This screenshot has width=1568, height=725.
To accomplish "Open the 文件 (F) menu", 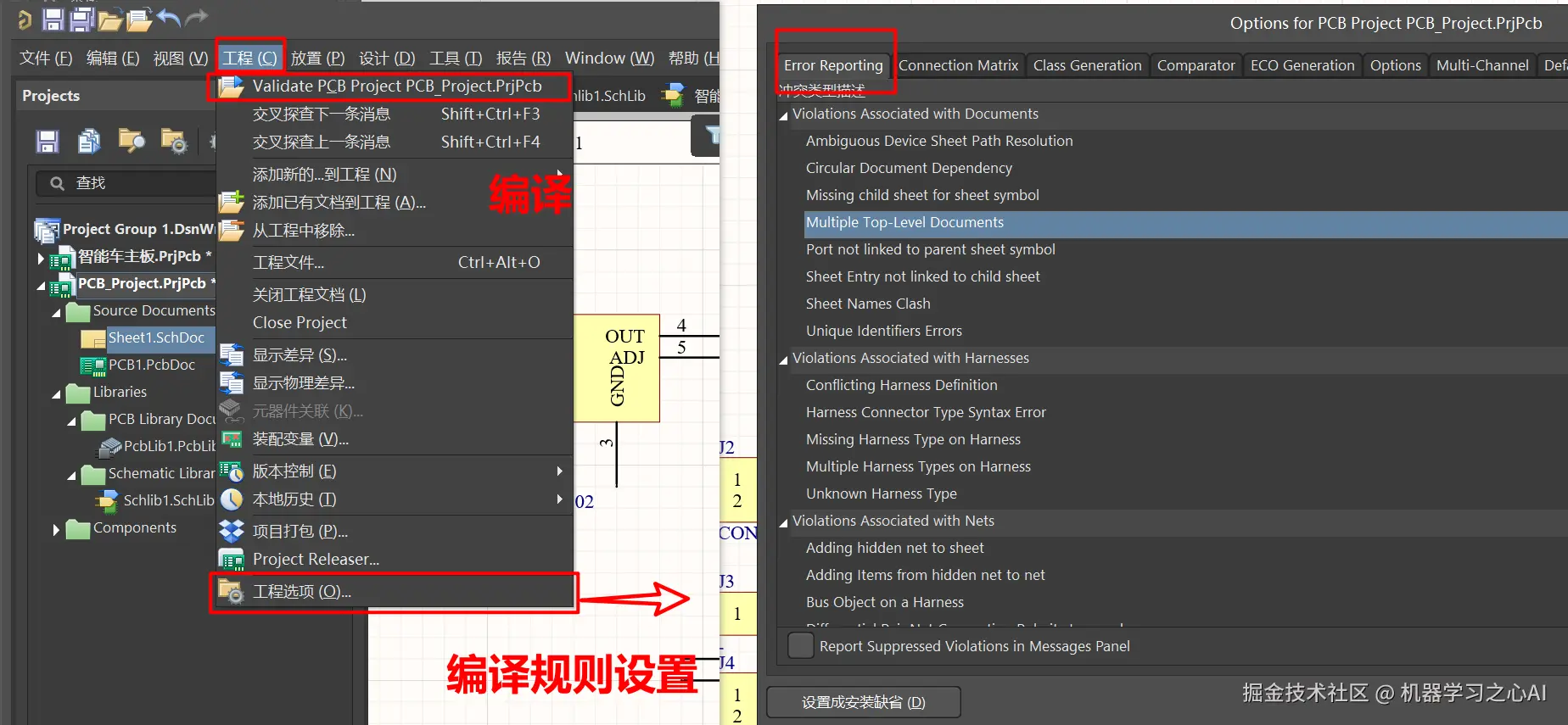I will click(46, 58).
